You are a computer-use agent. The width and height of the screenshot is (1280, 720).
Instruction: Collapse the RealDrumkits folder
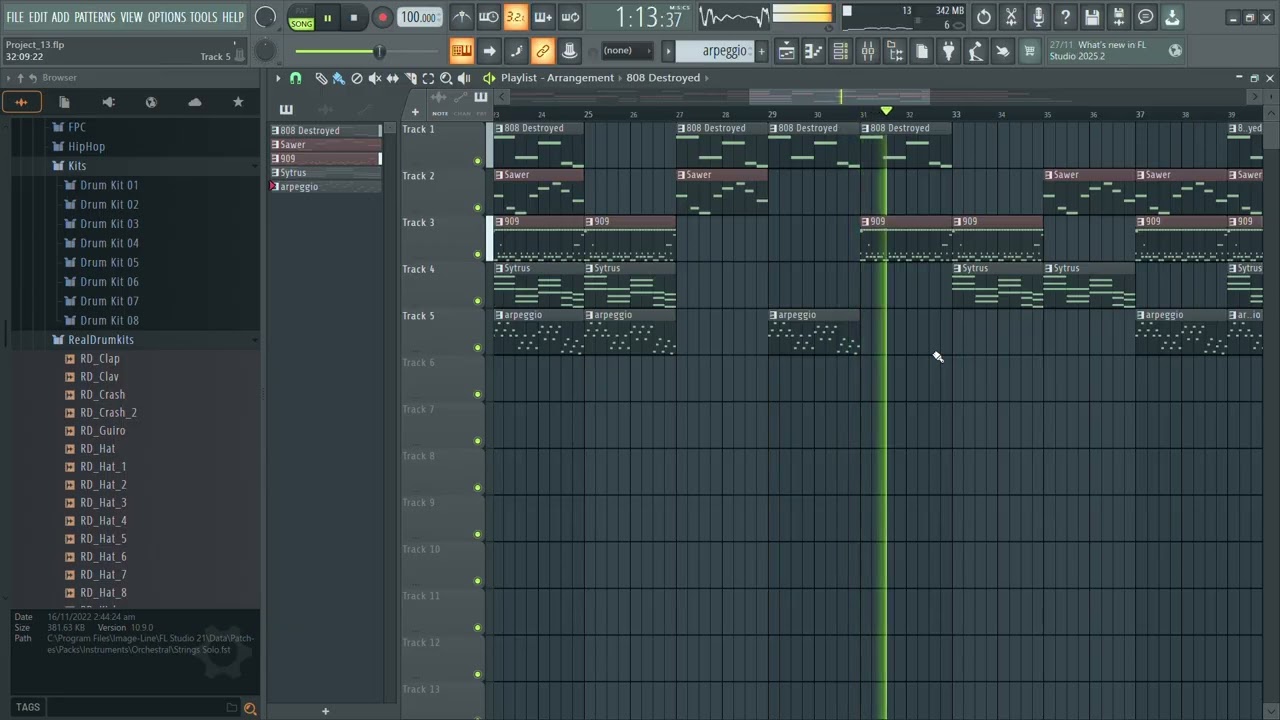pyautogui.click(x=100, y=340)
